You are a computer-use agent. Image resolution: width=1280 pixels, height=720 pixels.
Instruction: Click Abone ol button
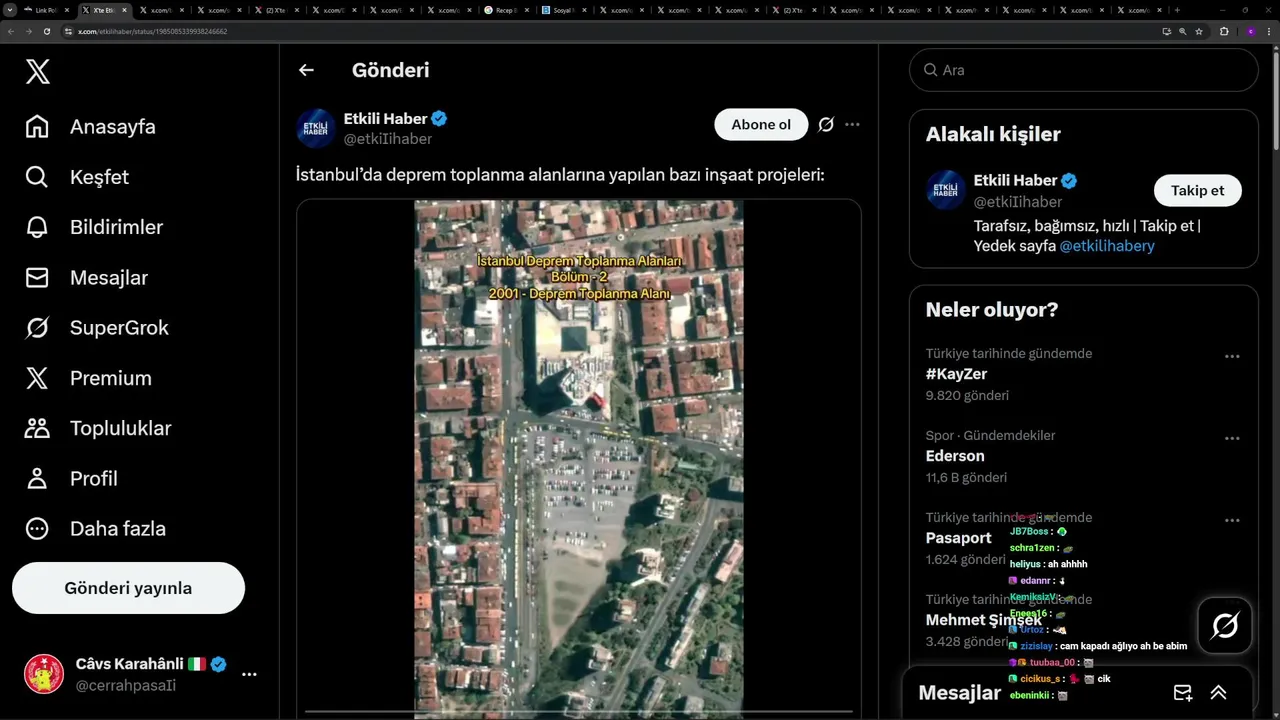(761, 125)
